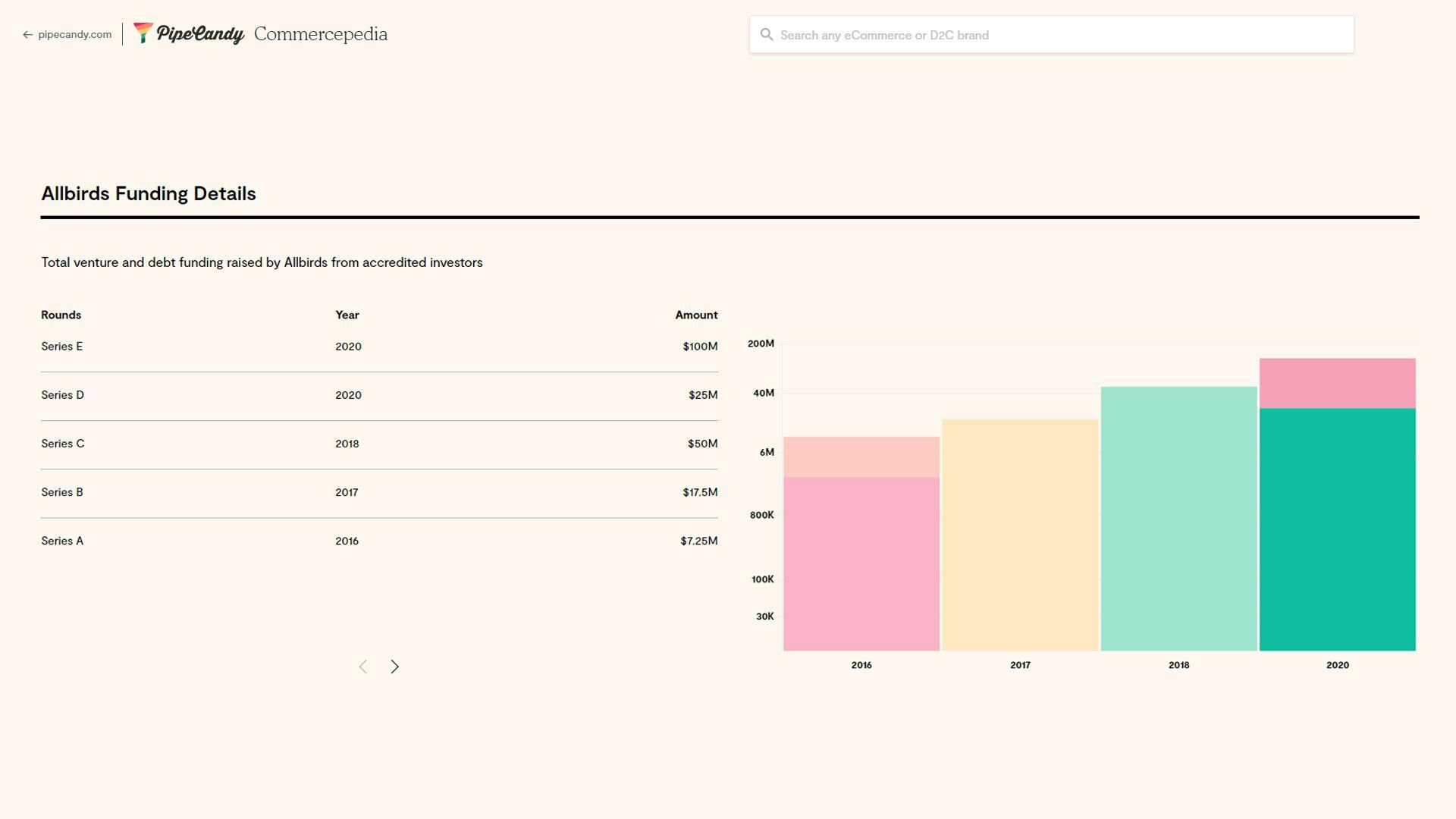The image size is (1456, 819).
Task: Click the Series D year 2020 cell
Action: 348,395
